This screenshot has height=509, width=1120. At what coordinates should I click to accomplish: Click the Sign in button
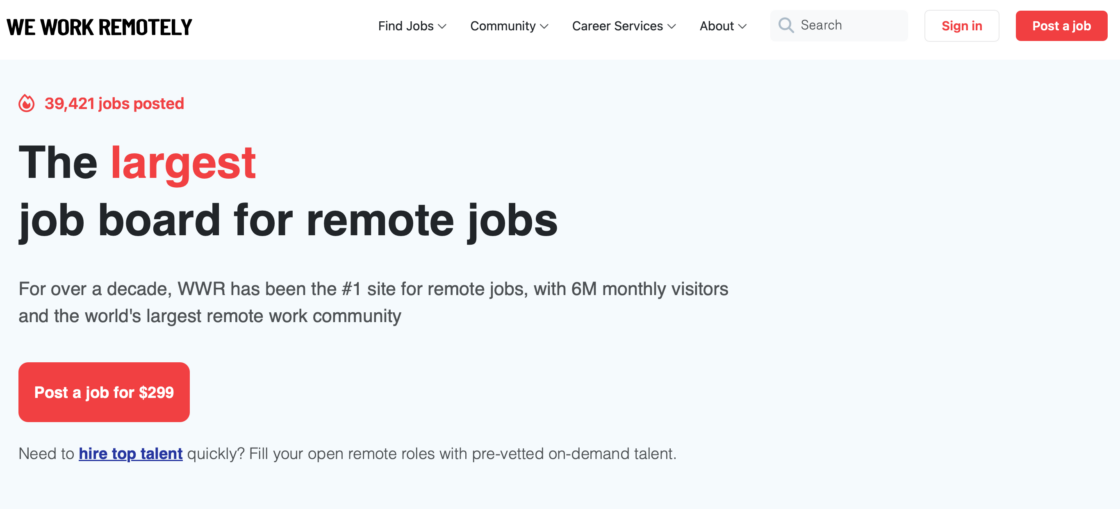[x=961, y=26]
